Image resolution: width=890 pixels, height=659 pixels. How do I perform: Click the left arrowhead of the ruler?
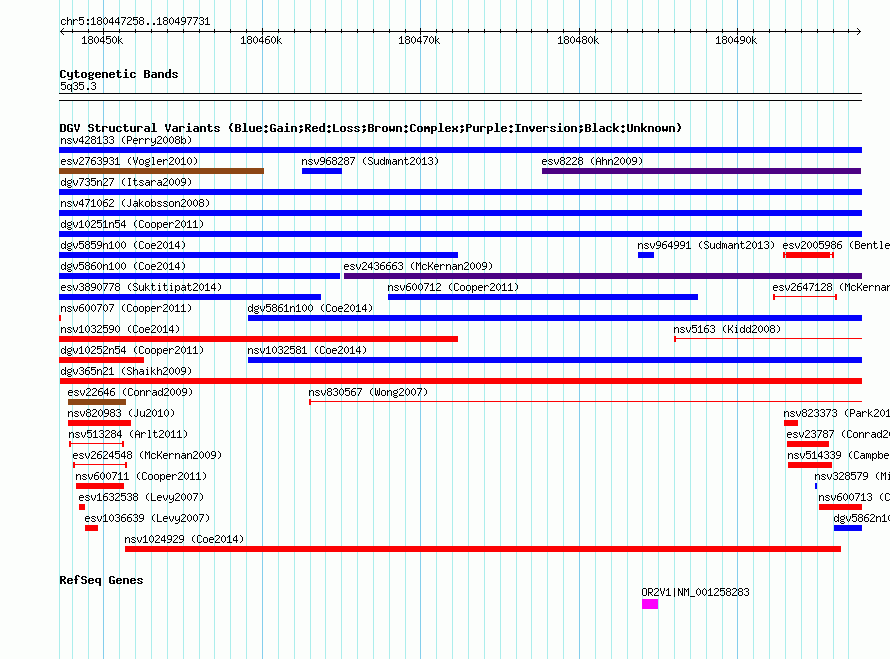[x=62, y=31]
